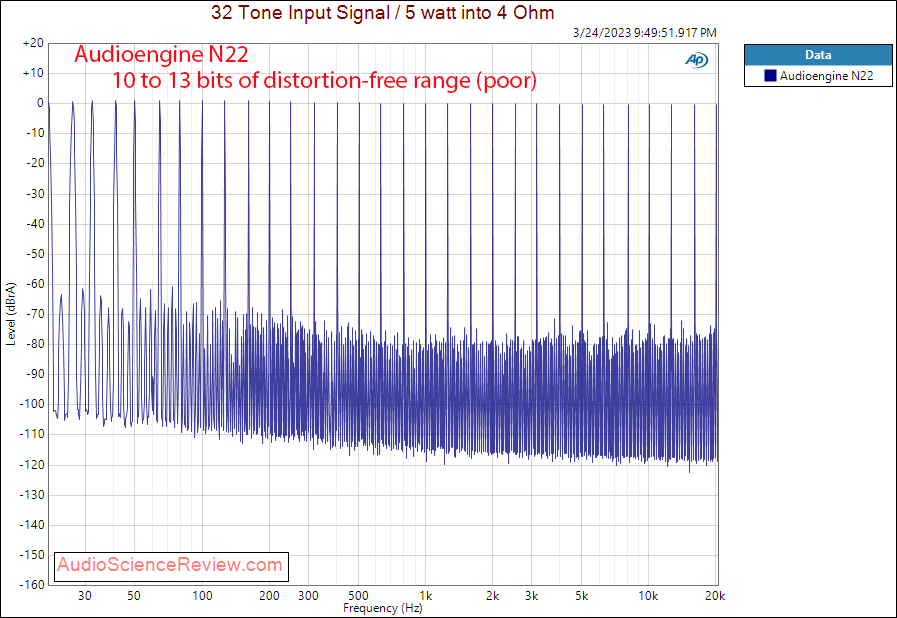This screenshot has height=618, width=897.
Task: Click the 200 Hz frequency axis tick label
Action: click(x=269, y=596)
